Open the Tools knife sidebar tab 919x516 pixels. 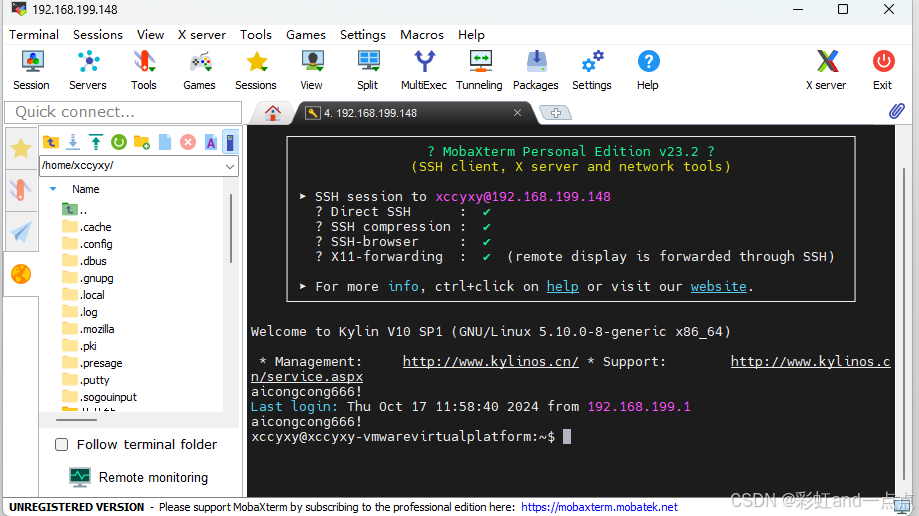pyautogui.click(x=21, y=190)
